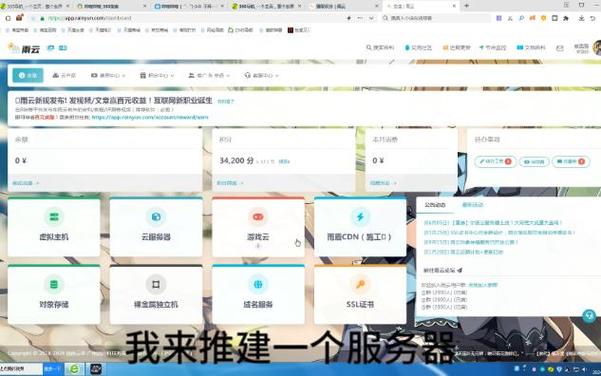This screenshot has height=376, width=601.
Task: Click the third pending-items pill with badge
Action: point(571,162)
